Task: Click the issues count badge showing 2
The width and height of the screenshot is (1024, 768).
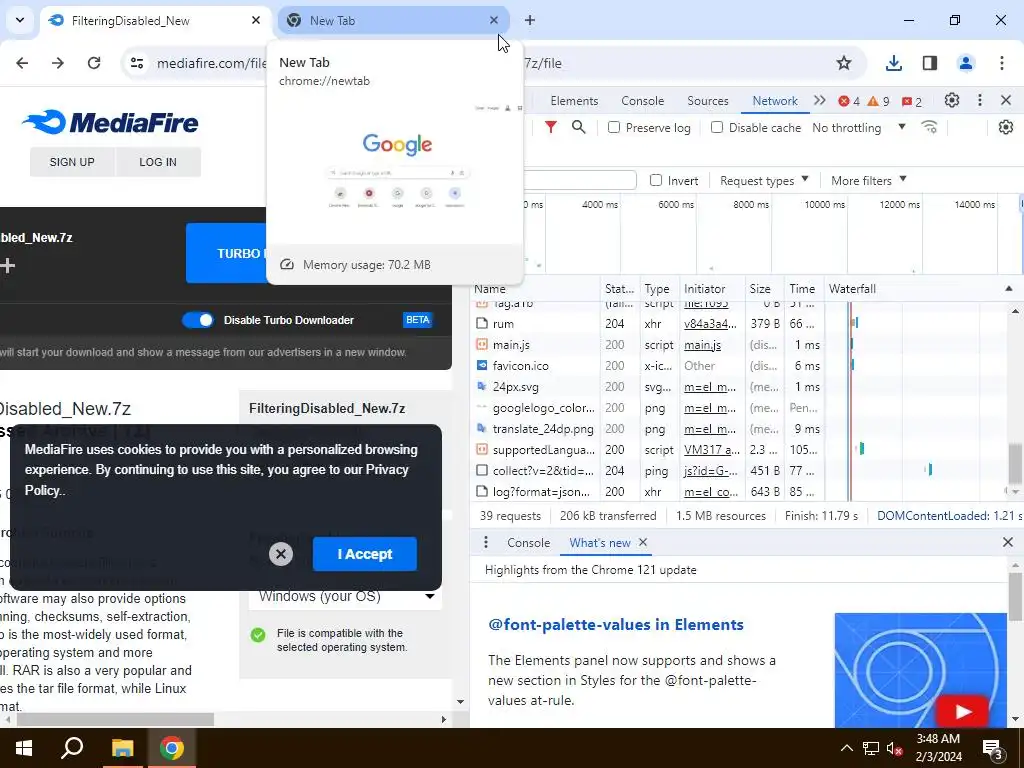Action: click(912, 101)
